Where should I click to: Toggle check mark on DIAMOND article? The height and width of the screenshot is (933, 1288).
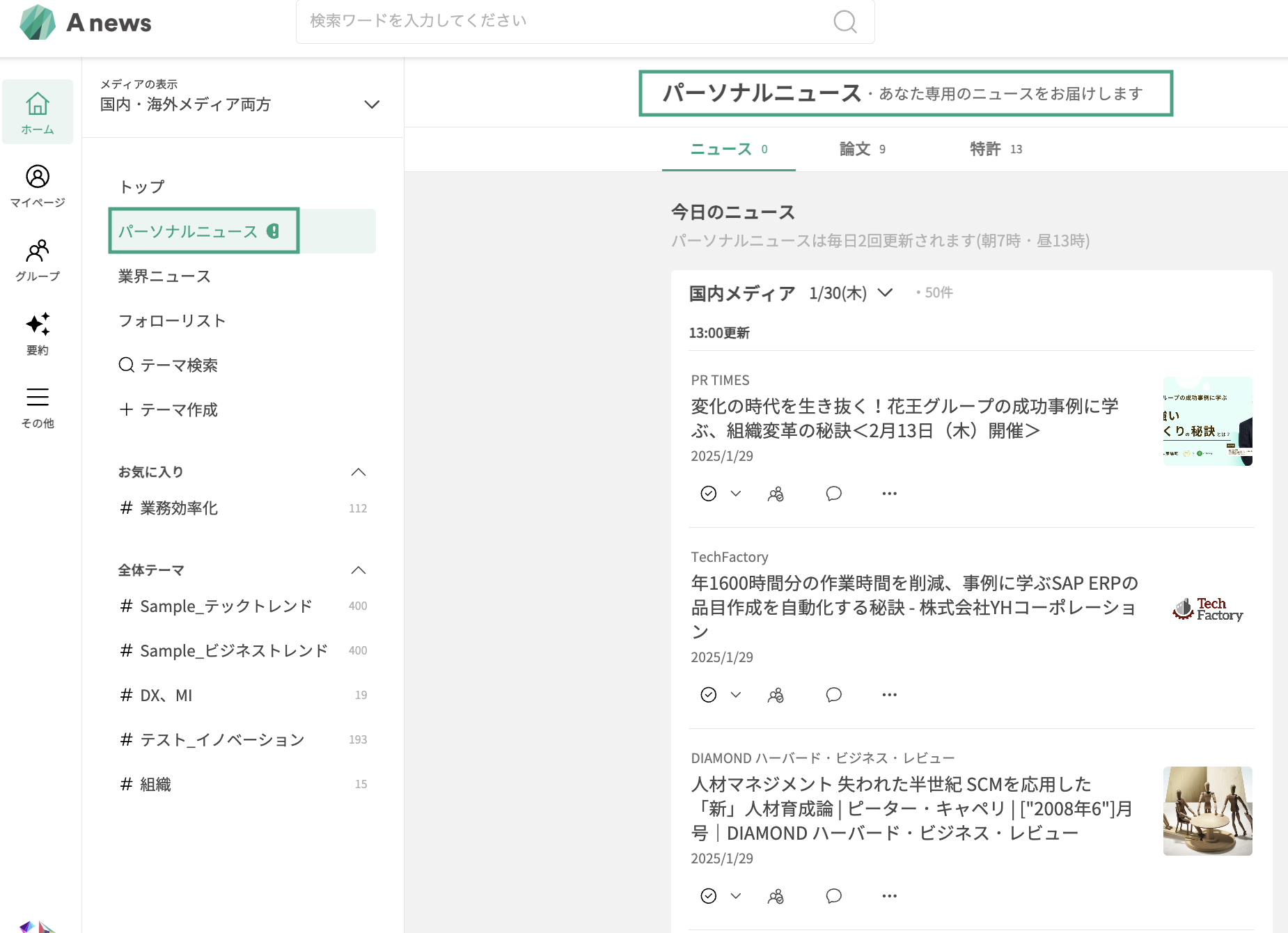pyautogui.click(x=708, y=896)
